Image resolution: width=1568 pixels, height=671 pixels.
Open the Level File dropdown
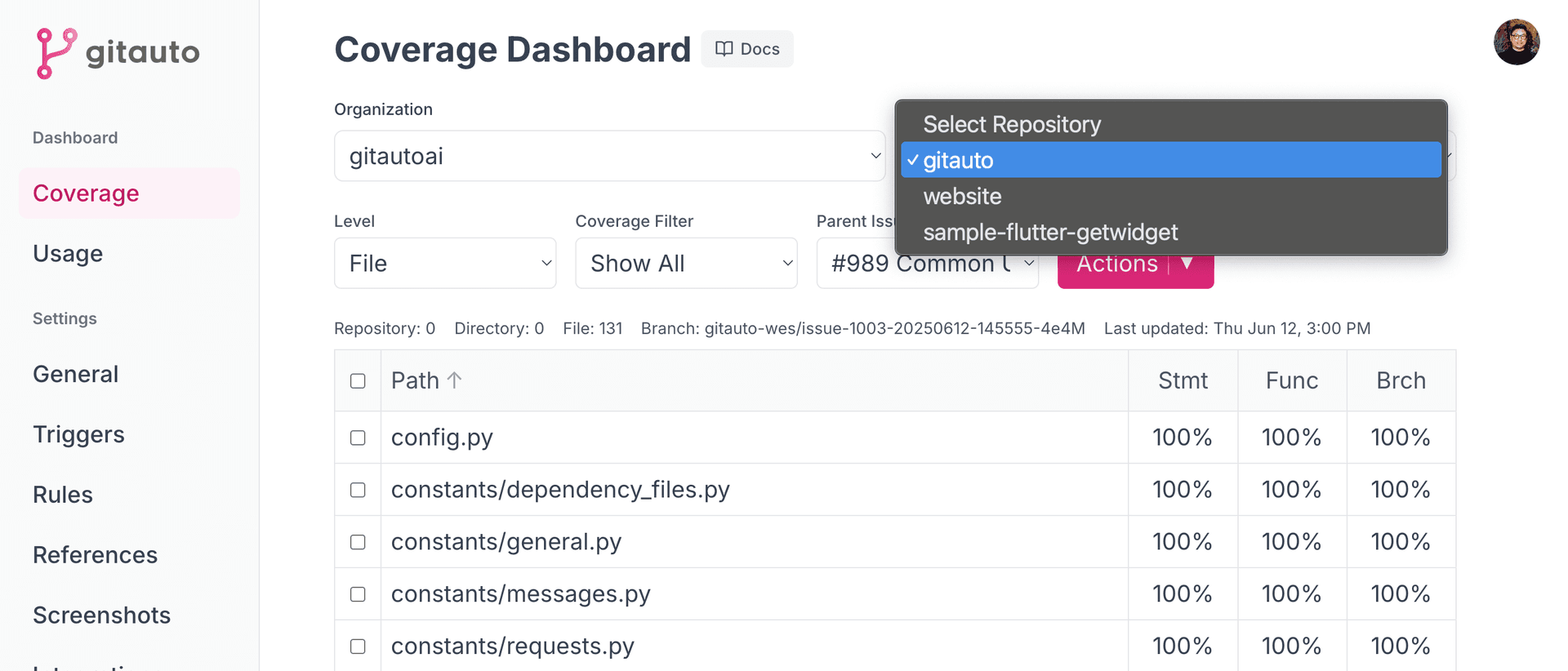[445, 263]
